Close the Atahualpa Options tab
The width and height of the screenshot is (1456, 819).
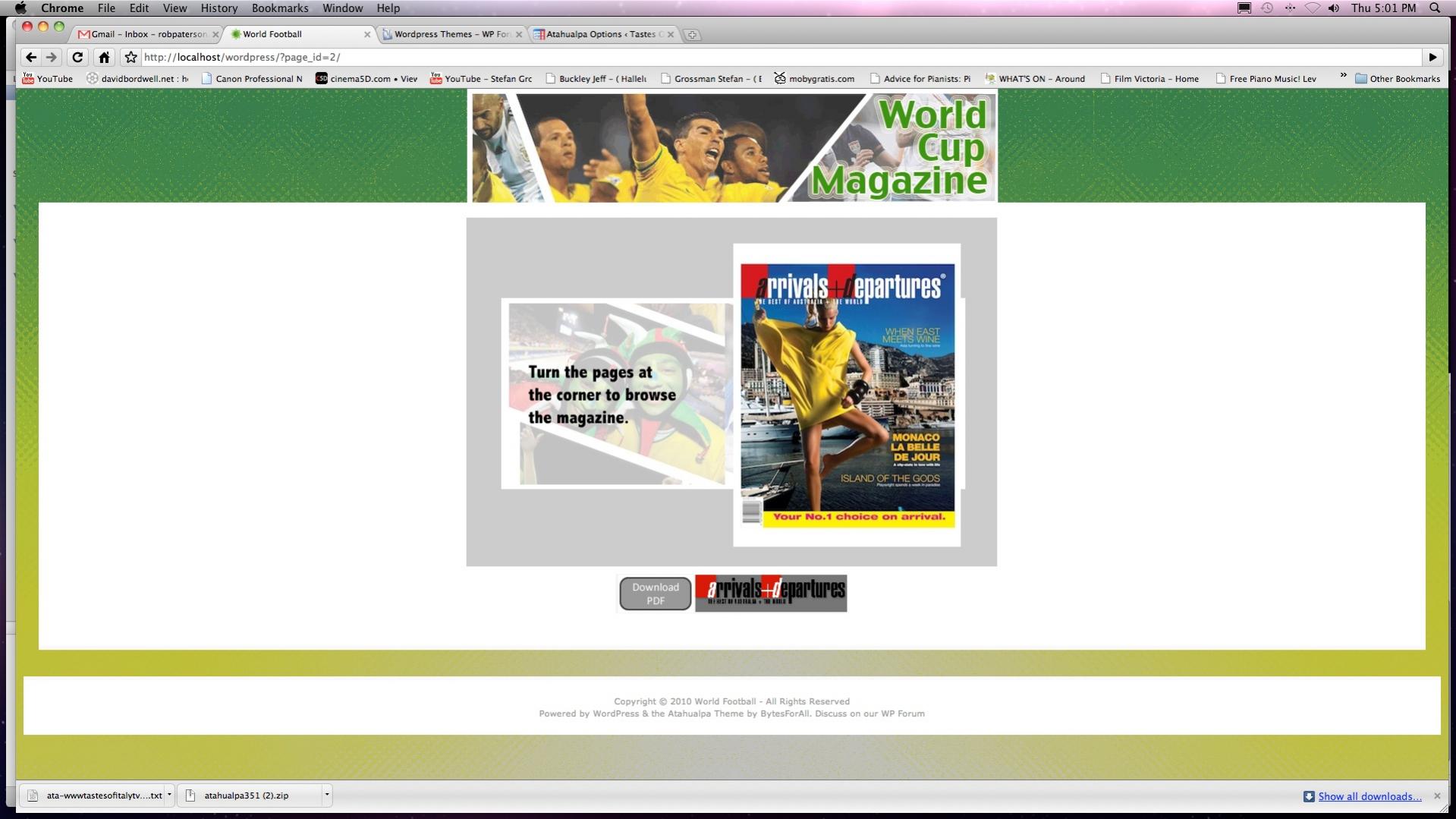coord(671,34)
